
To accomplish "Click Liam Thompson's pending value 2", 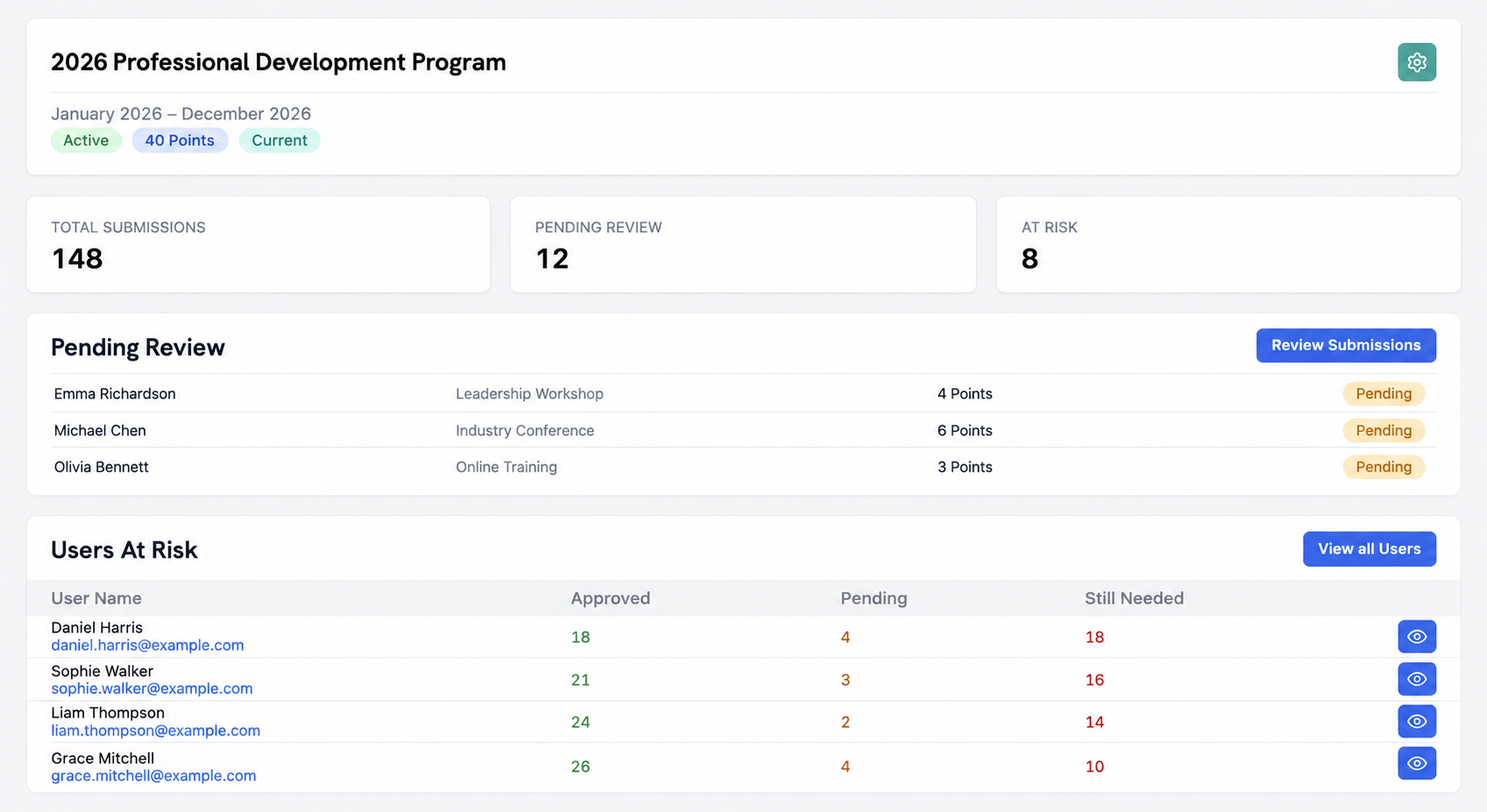I will [x=846, y=723].
